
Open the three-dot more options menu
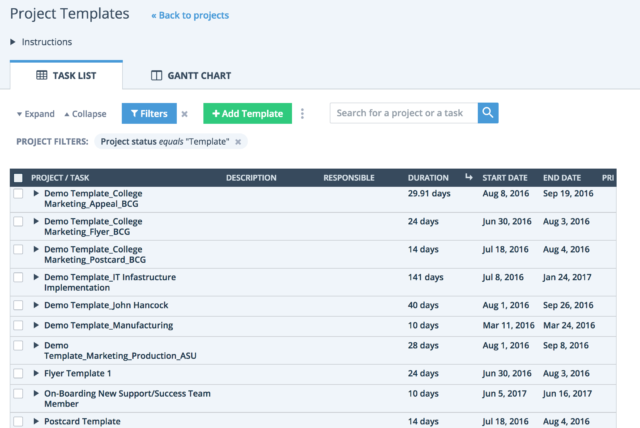(x=302, y=113)
